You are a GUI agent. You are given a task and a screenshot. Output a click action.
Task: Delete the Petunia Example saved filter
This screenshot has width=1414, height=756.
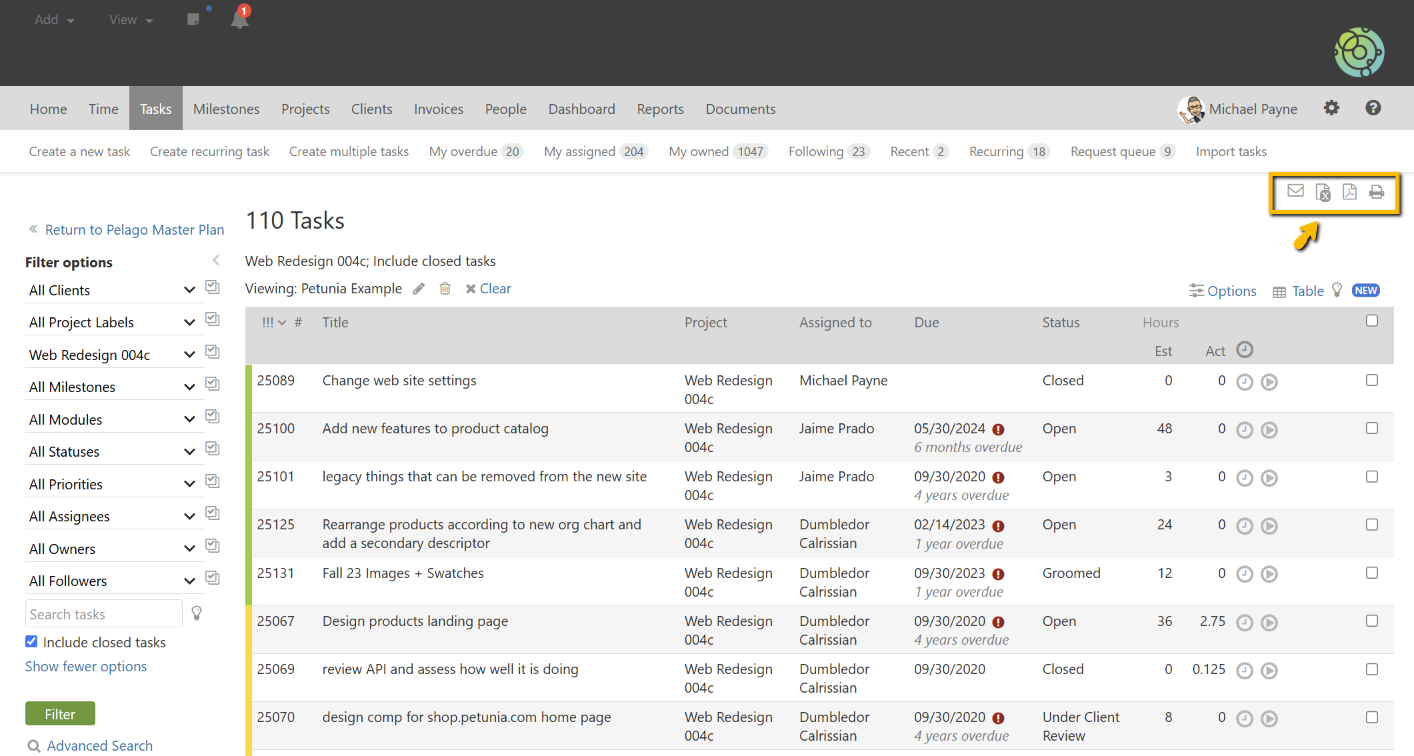click(x=444, y=288)
